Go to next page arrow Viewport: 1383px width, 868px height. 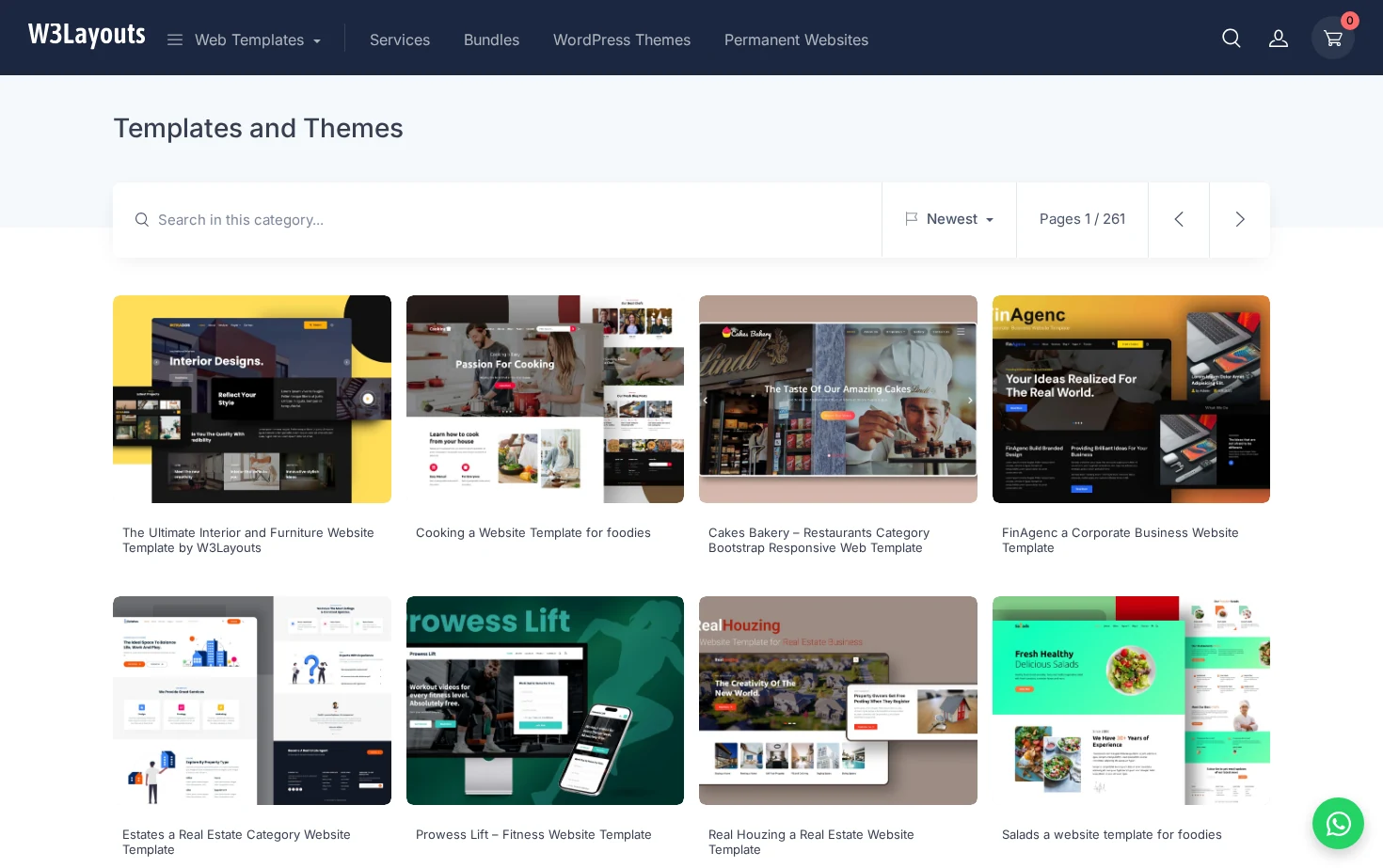[1240, 219]
